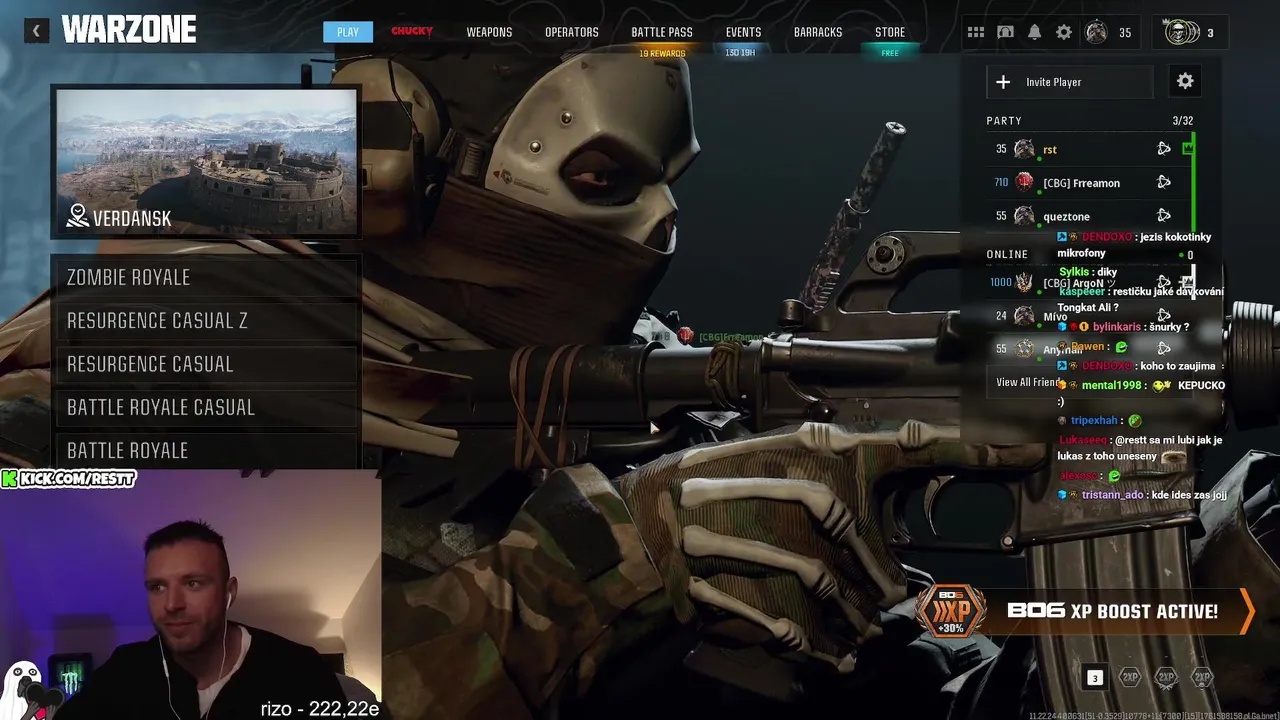Screen dimensions: 1280x720
Task: Click the 3 key prompt icon
Action: pyautogui.click(x=1094, y=678)
